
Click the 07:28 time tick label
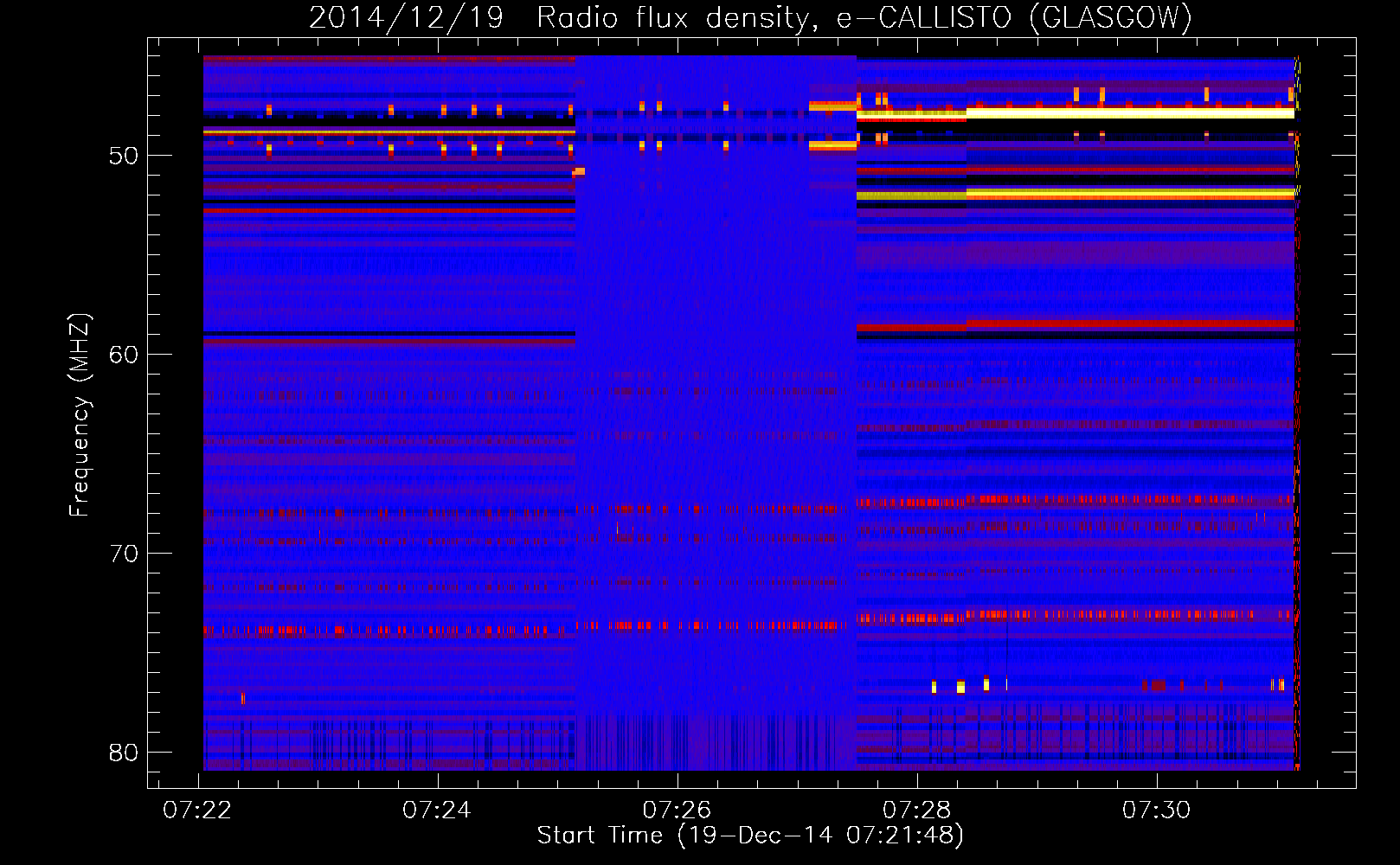coord(916,811)
